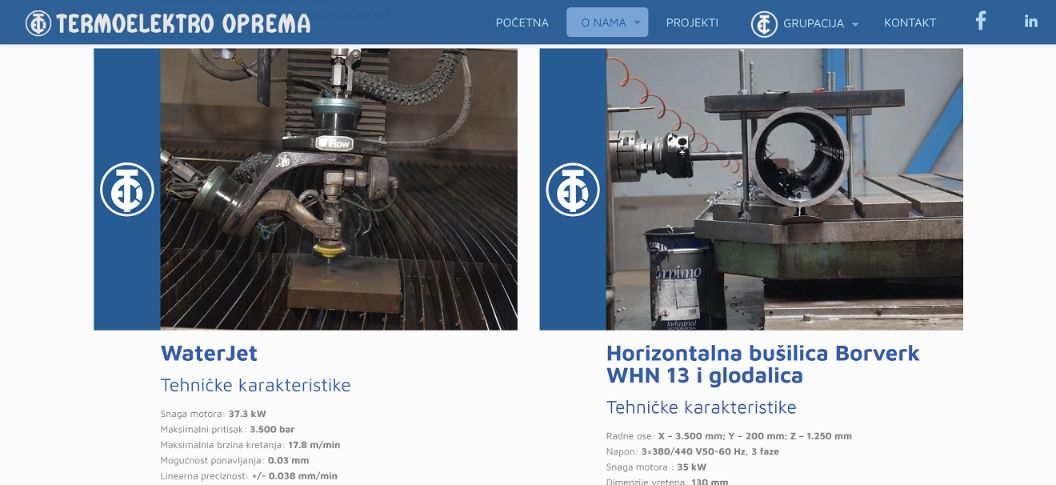Click Tehničke karakteristike under WaterJet

coord(255,385)
